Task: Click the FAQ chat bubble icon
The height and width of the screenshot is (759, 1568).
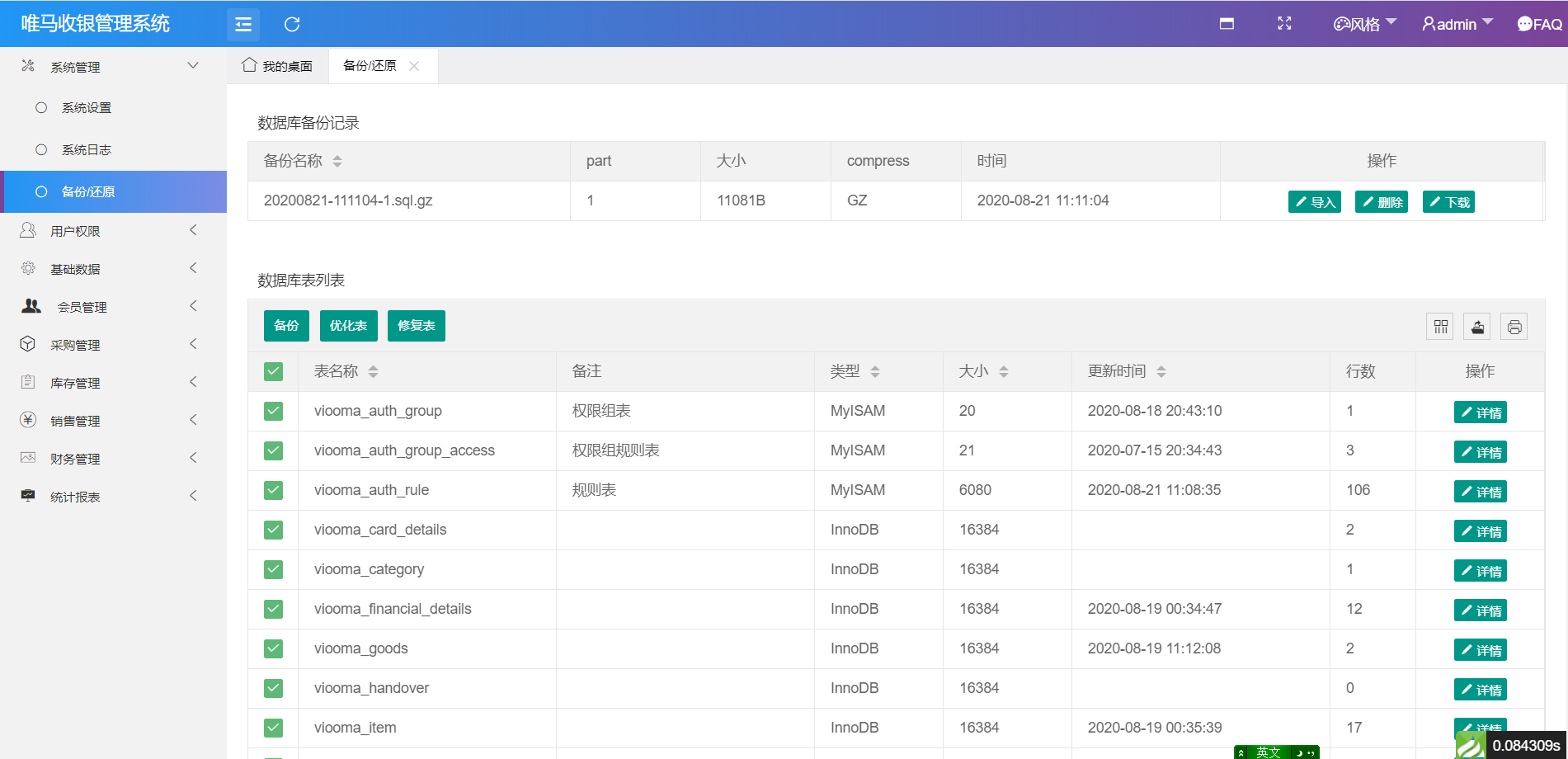Action: pyautogui.click(x=1524, y=24)
